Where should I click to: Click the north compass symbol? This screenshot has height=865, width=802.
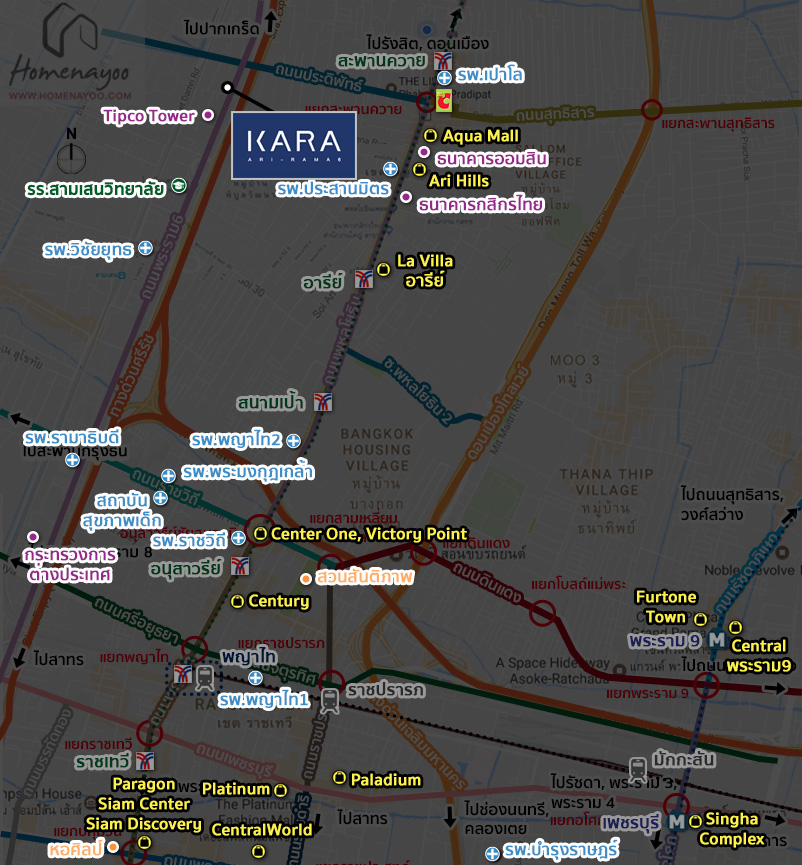pos(70,155)
